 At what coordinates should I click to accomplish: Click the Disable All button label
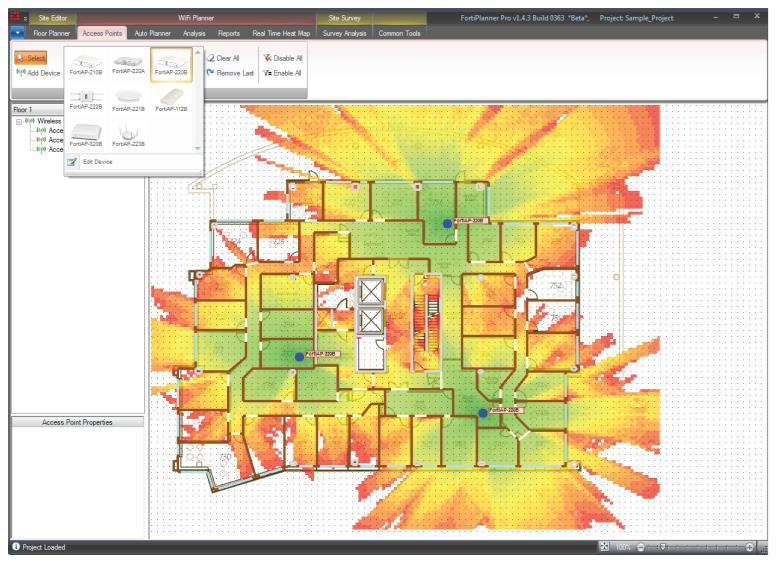pyautogui.click(x=288, y=58)
